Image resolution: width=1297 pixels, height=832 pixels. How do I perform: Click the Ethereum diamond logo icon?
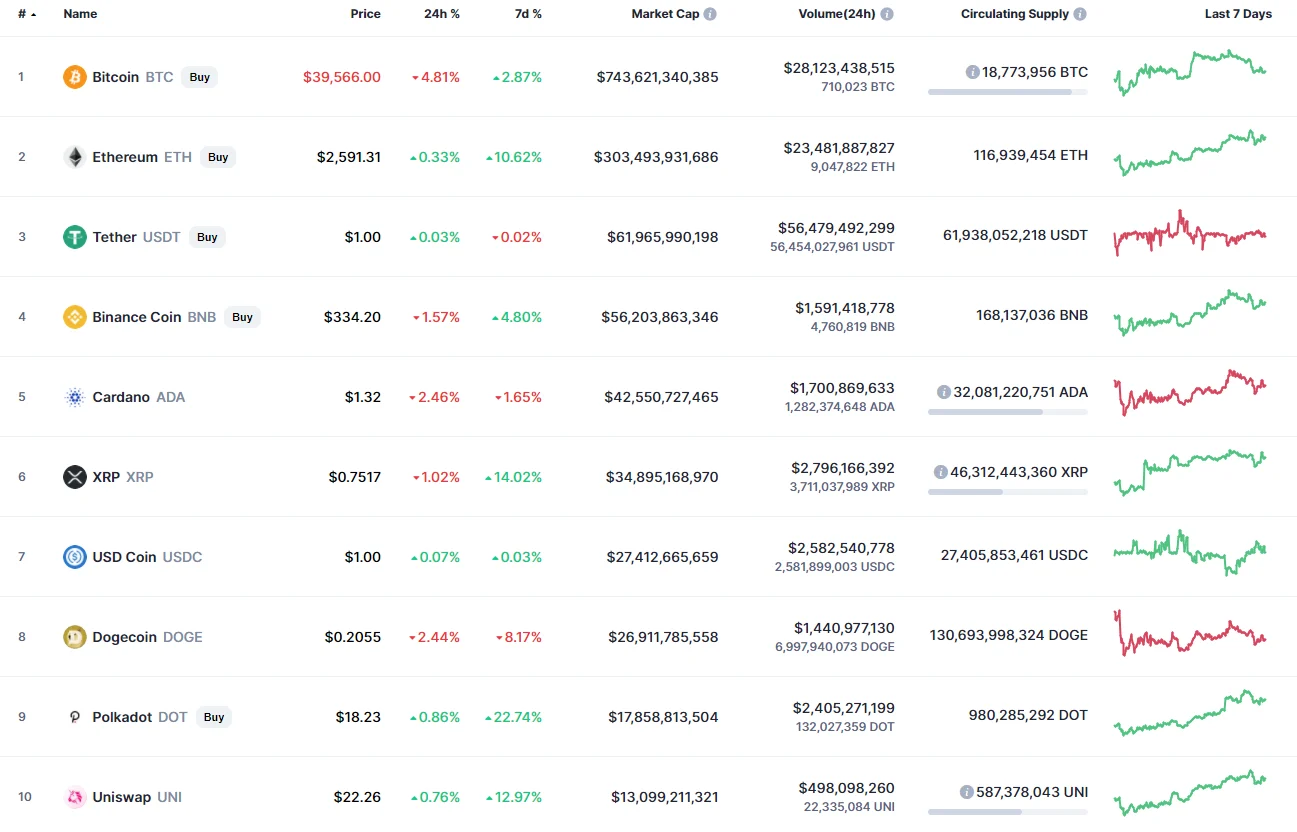75,157
